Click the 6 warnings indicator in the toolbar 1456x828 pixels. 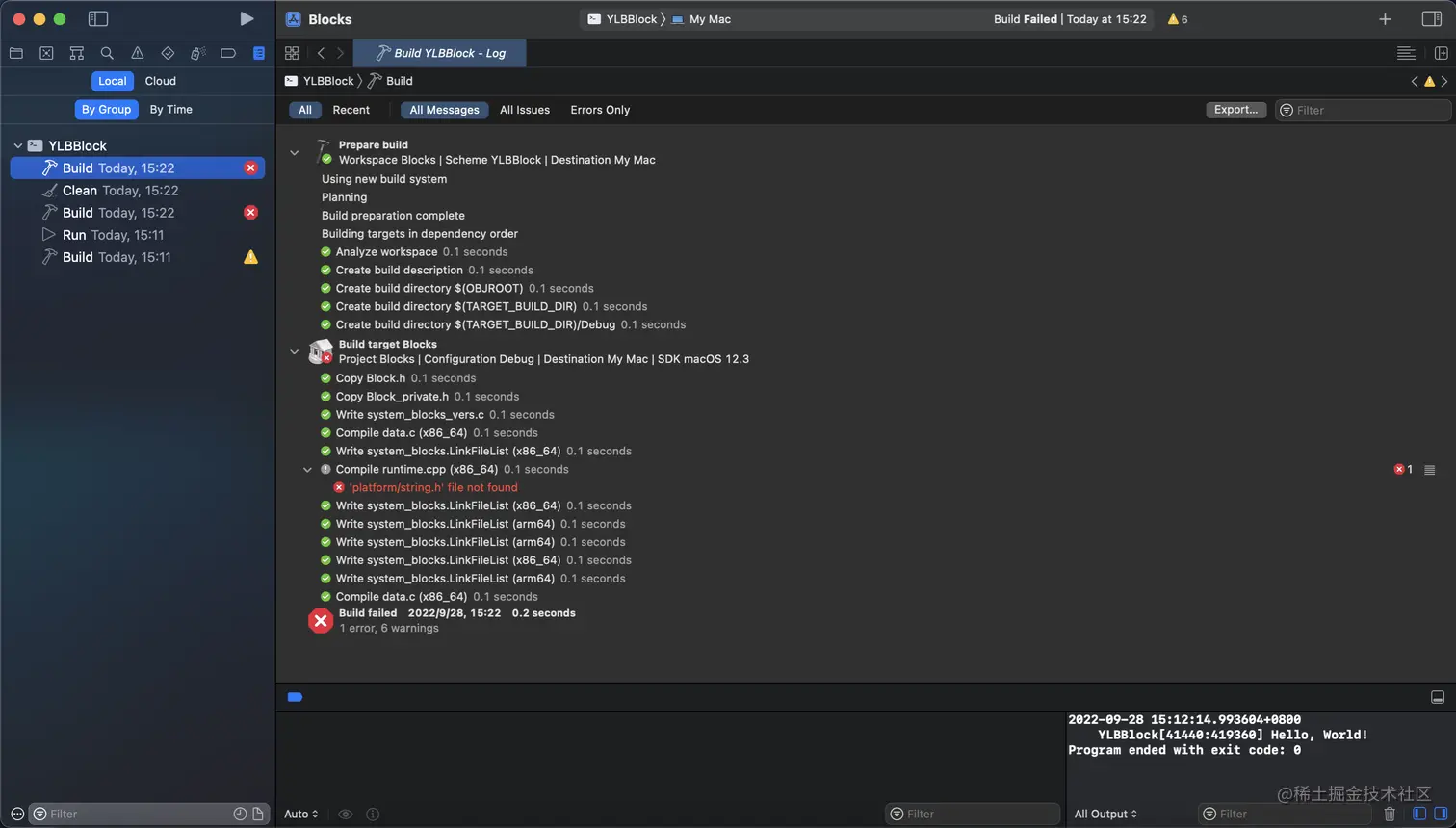[1178, 19]
